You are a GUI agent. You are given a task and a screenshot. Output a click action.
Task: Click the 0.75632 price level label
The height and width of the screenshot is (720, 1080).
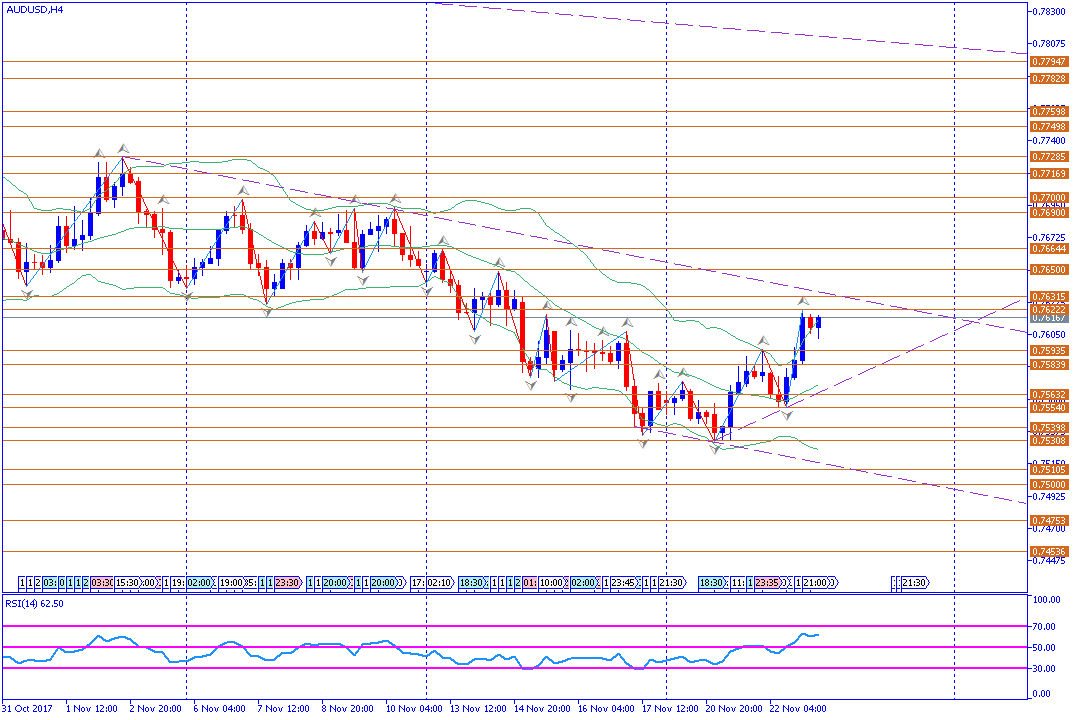[x=1049, y=395]
